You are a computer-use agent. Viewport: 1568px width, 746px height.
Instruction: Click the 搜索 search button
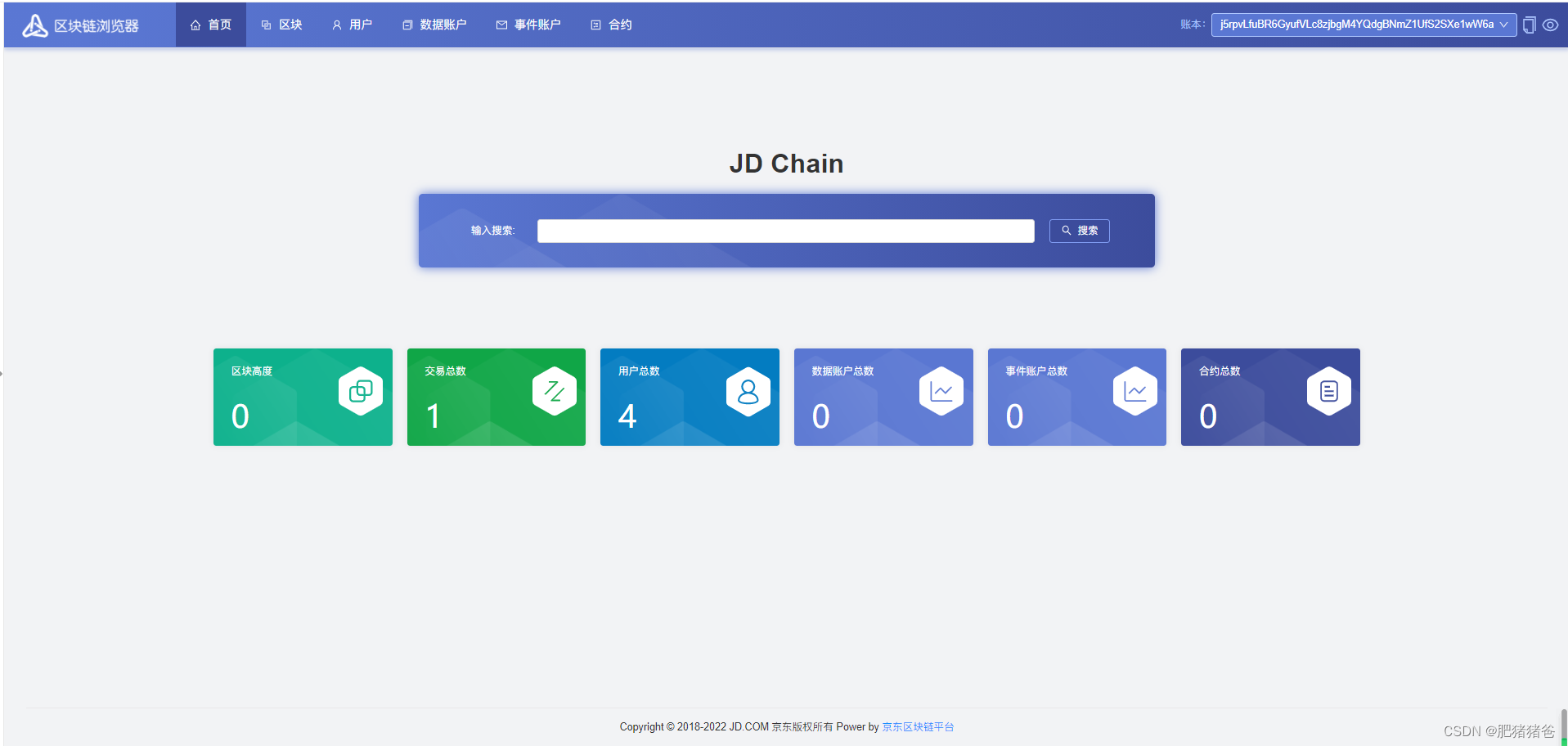click(x=1079, y=231)
